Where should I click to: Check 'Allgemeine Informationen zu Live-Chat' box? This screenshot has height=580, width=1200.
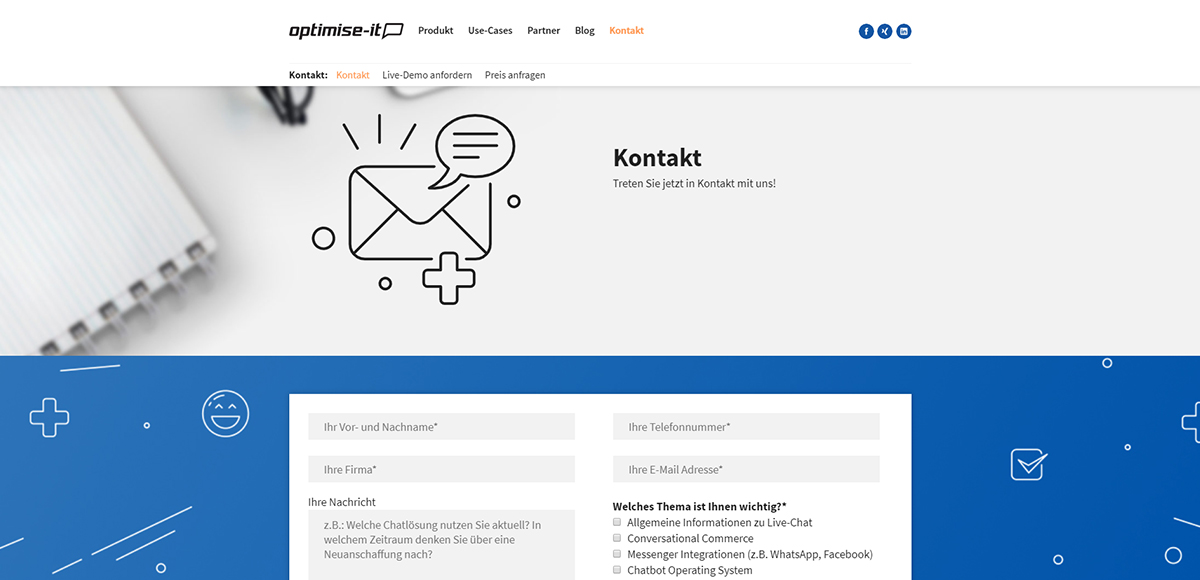tap(618, 522)
